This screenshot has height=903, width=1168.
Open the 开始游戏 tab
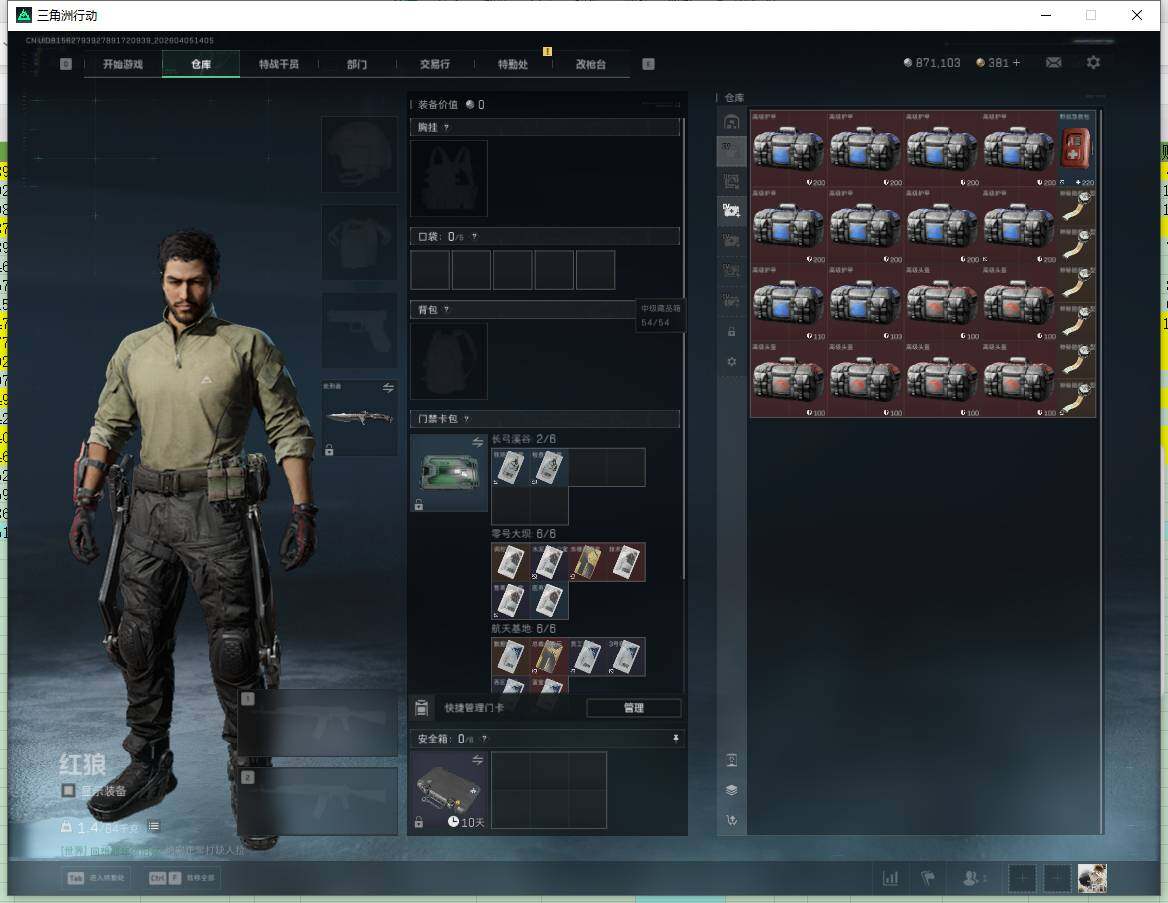pos(123,64)
